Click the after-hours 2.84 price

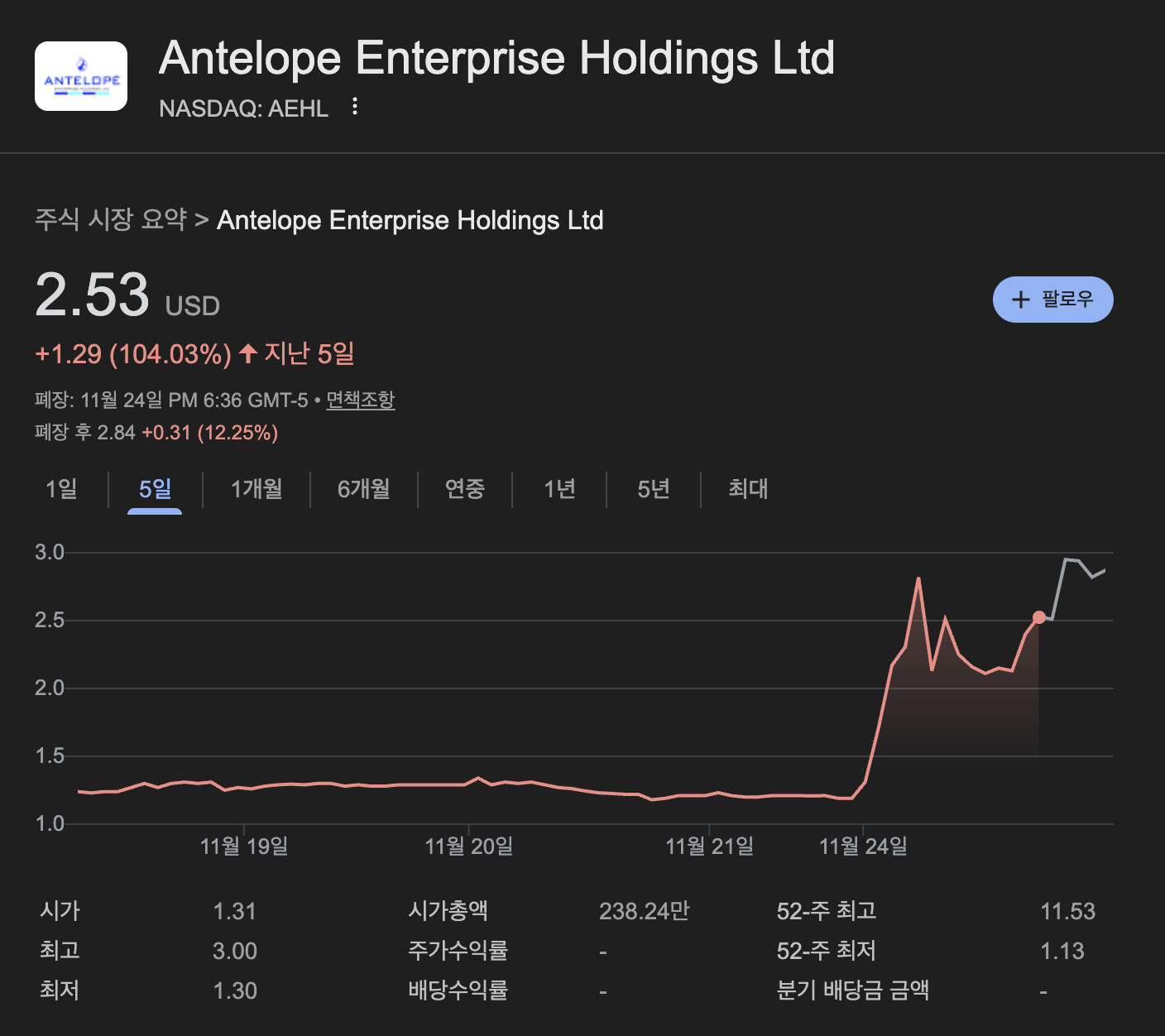(116, 433)
